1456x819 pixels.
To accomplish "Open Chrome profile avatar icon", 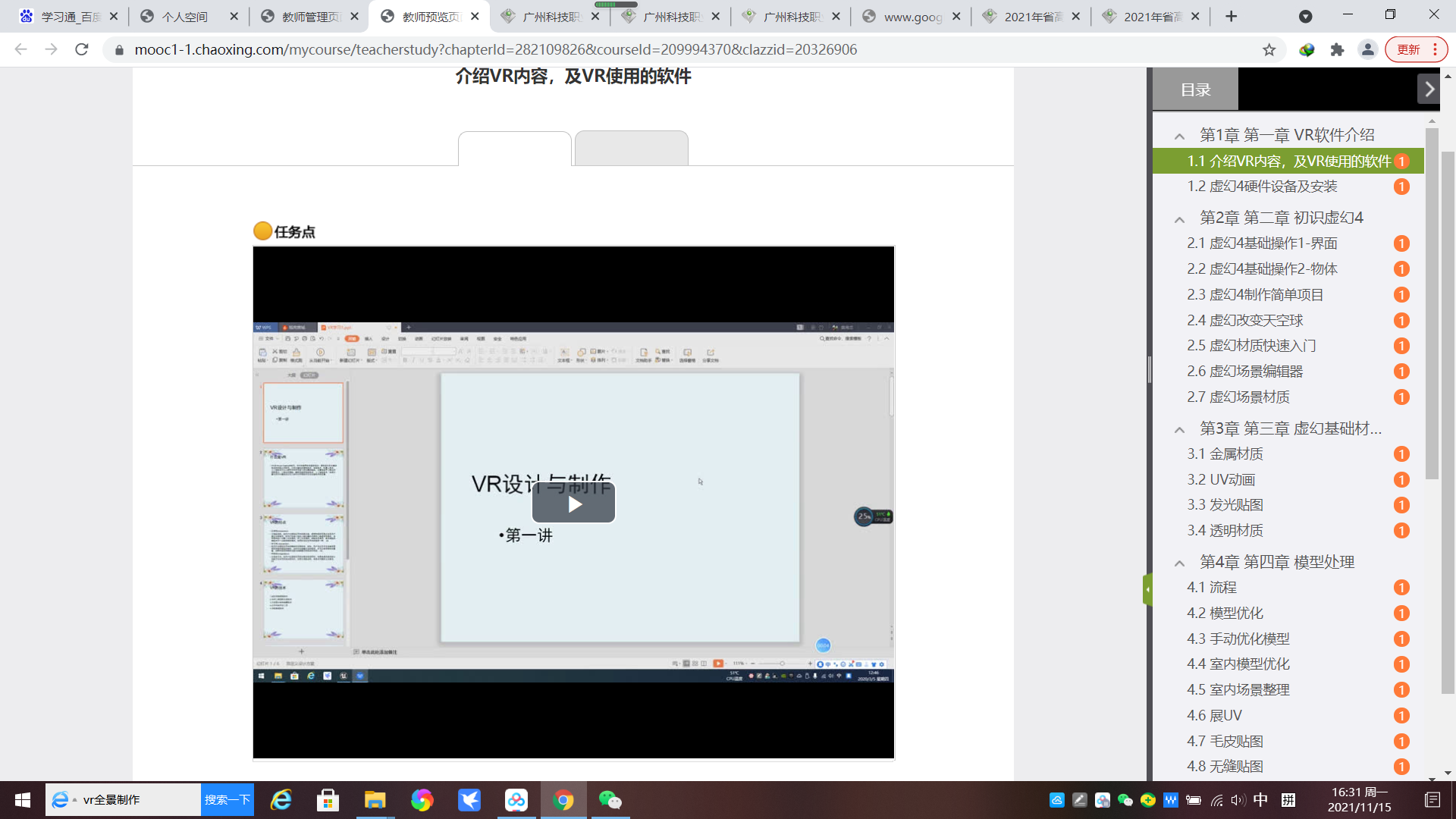I will [x=1367, y=49].
